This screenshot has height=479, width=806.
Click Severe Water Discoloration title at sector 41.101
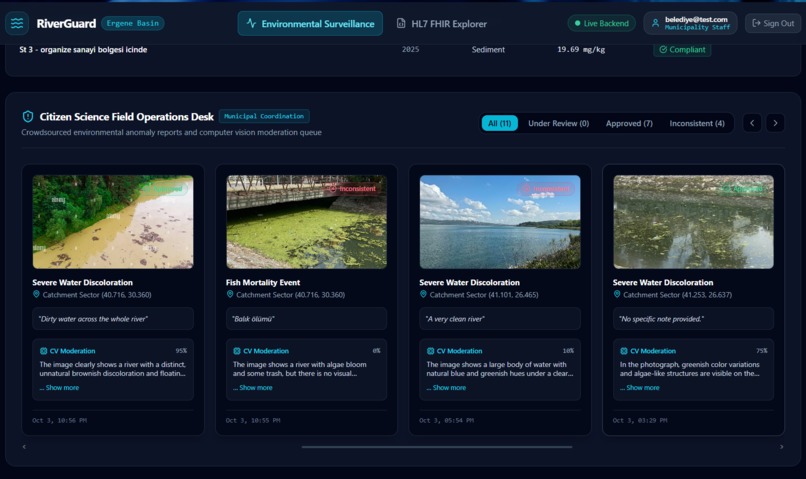pos(469,282)
